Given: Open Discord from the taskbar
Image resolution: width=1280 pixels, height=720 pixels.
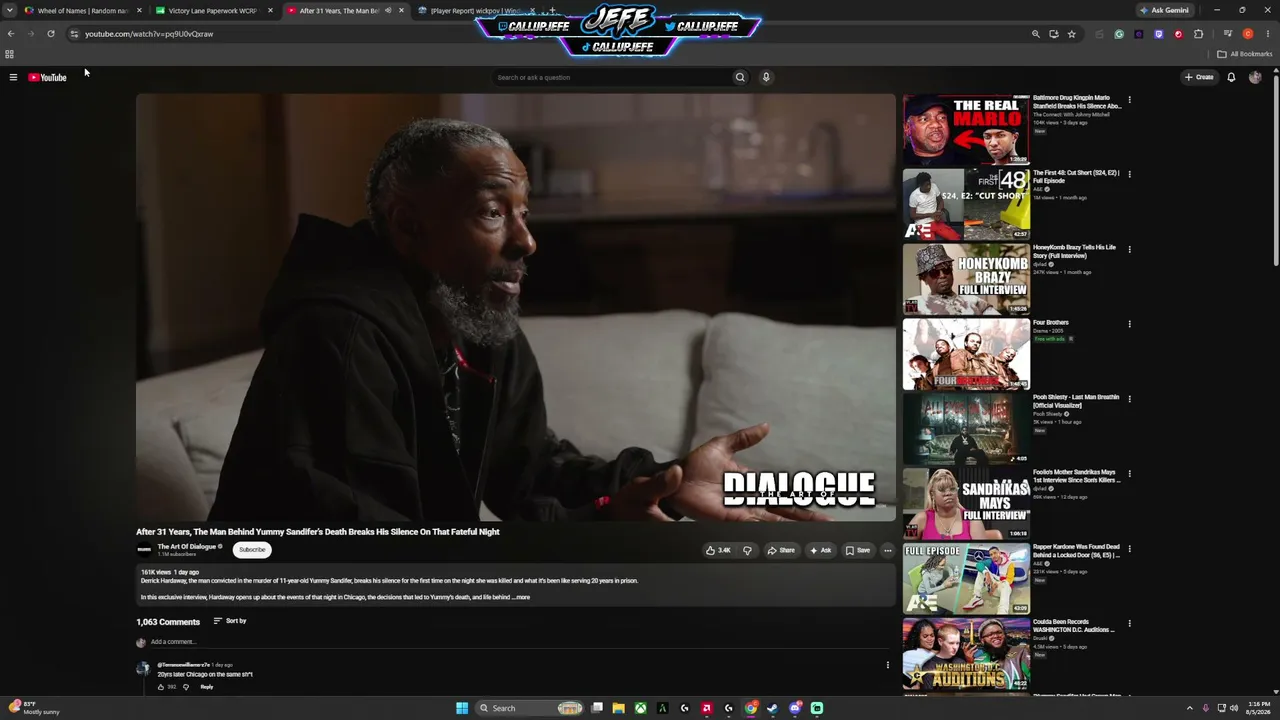Looking at the screenshot, I should 795,708.
